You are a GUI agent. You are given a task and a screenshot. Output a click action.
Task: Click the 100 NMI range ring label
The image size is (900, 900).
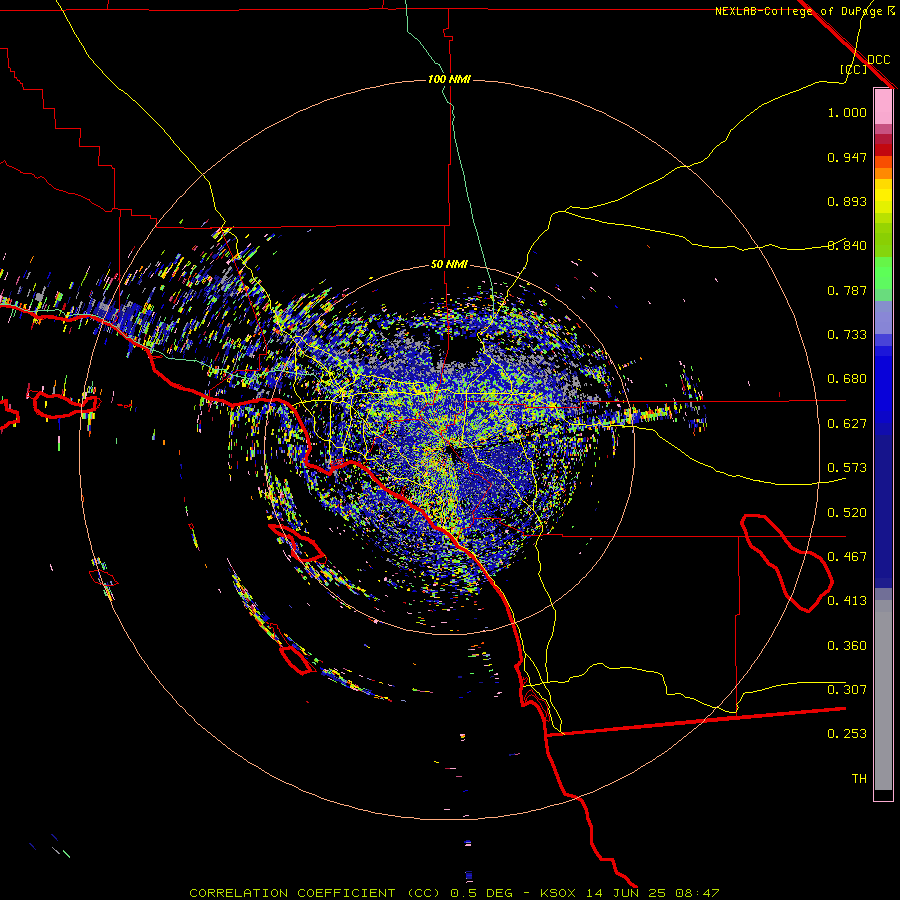click(x=449, y=79)
